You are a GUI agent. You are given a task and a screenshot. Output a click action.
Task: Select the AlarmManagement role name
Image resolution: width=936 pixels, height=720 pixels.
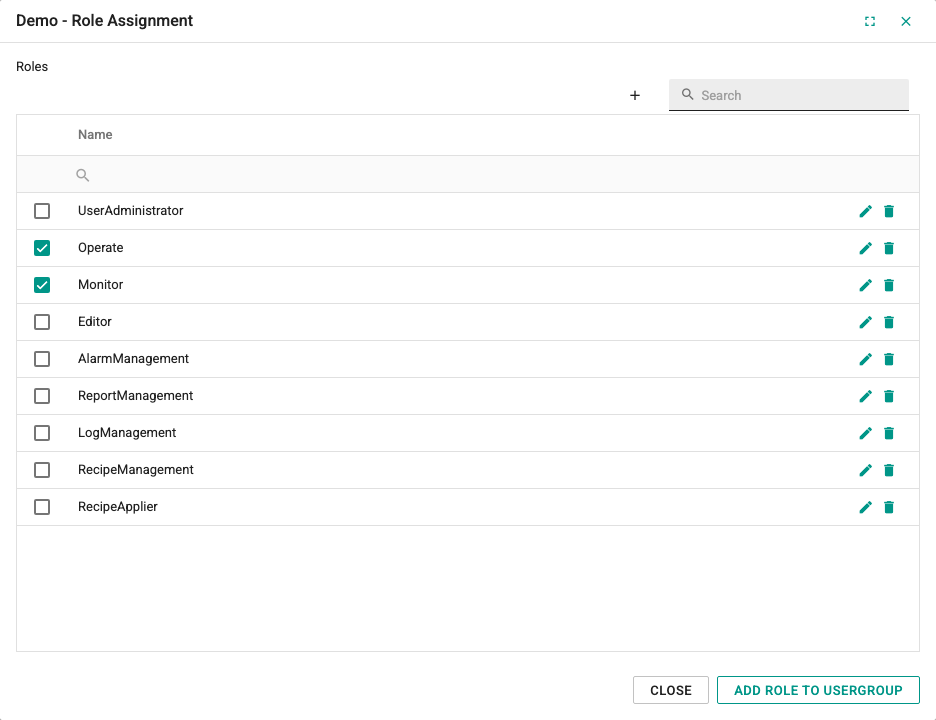tap(133, 359)
